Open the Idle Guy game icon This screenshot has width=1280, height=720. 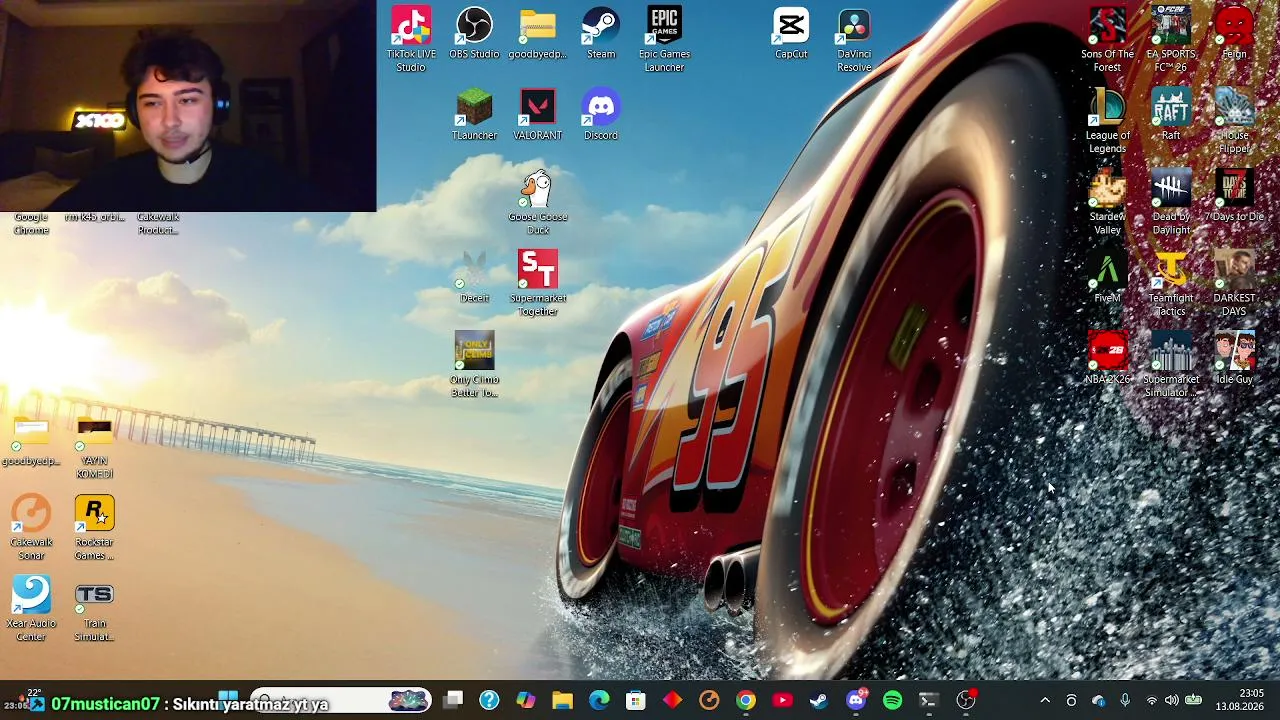tap(1234, 358)
